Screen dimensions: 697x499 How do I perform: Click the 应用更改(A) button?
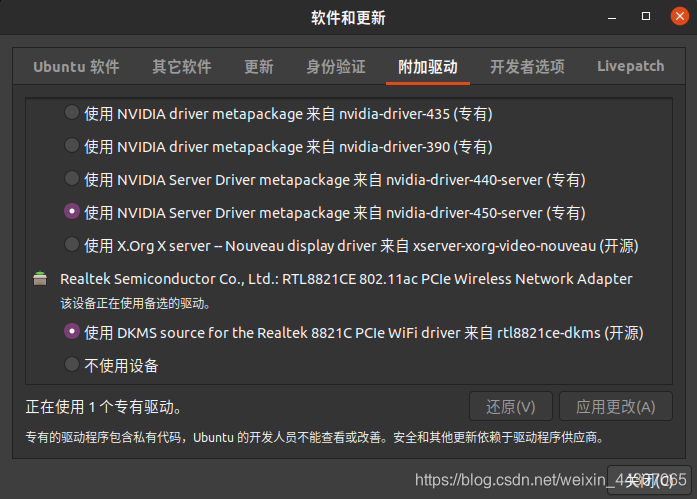pyautogui.click(x=616, y=406)
